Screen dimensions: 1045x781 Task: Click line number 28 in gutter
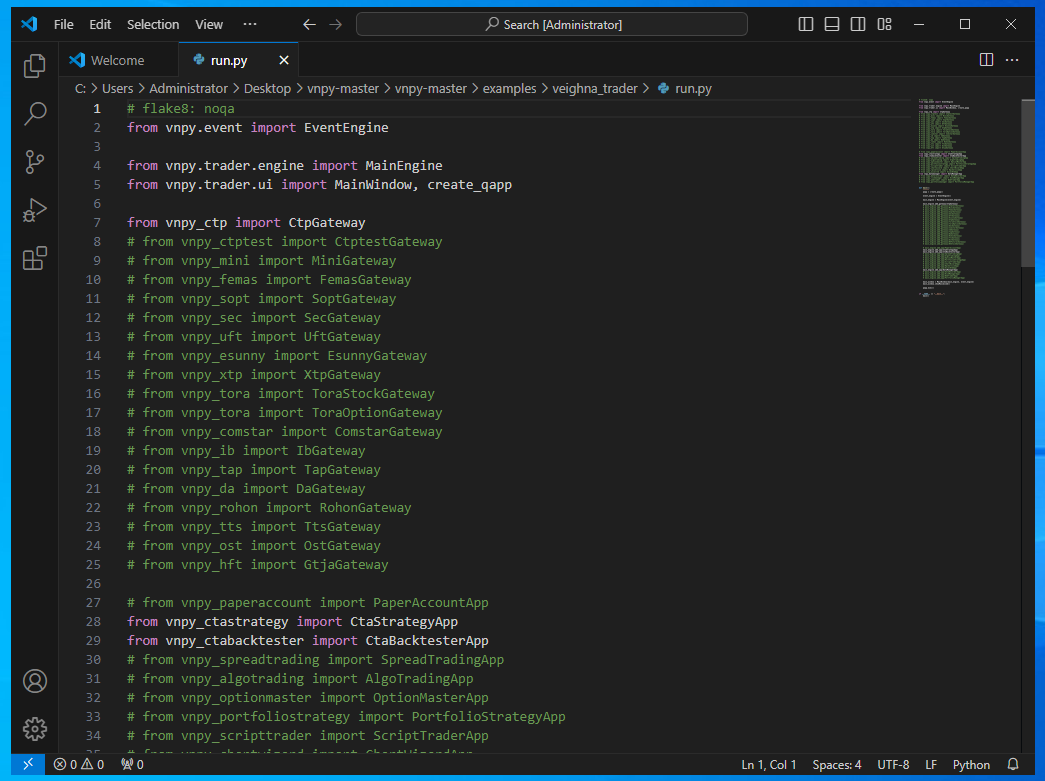(93, 622)
